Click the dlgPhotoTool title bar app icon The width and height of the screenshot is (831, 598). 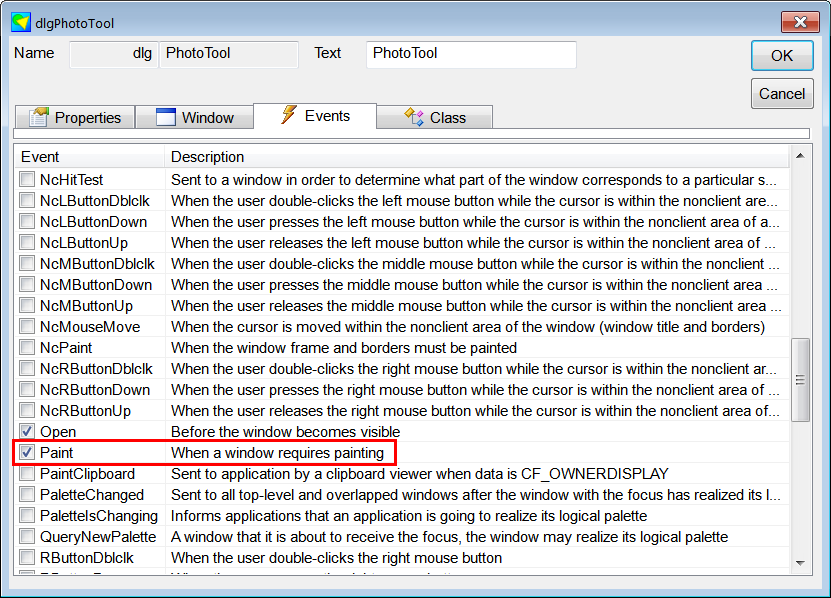[x=21, y=23]
